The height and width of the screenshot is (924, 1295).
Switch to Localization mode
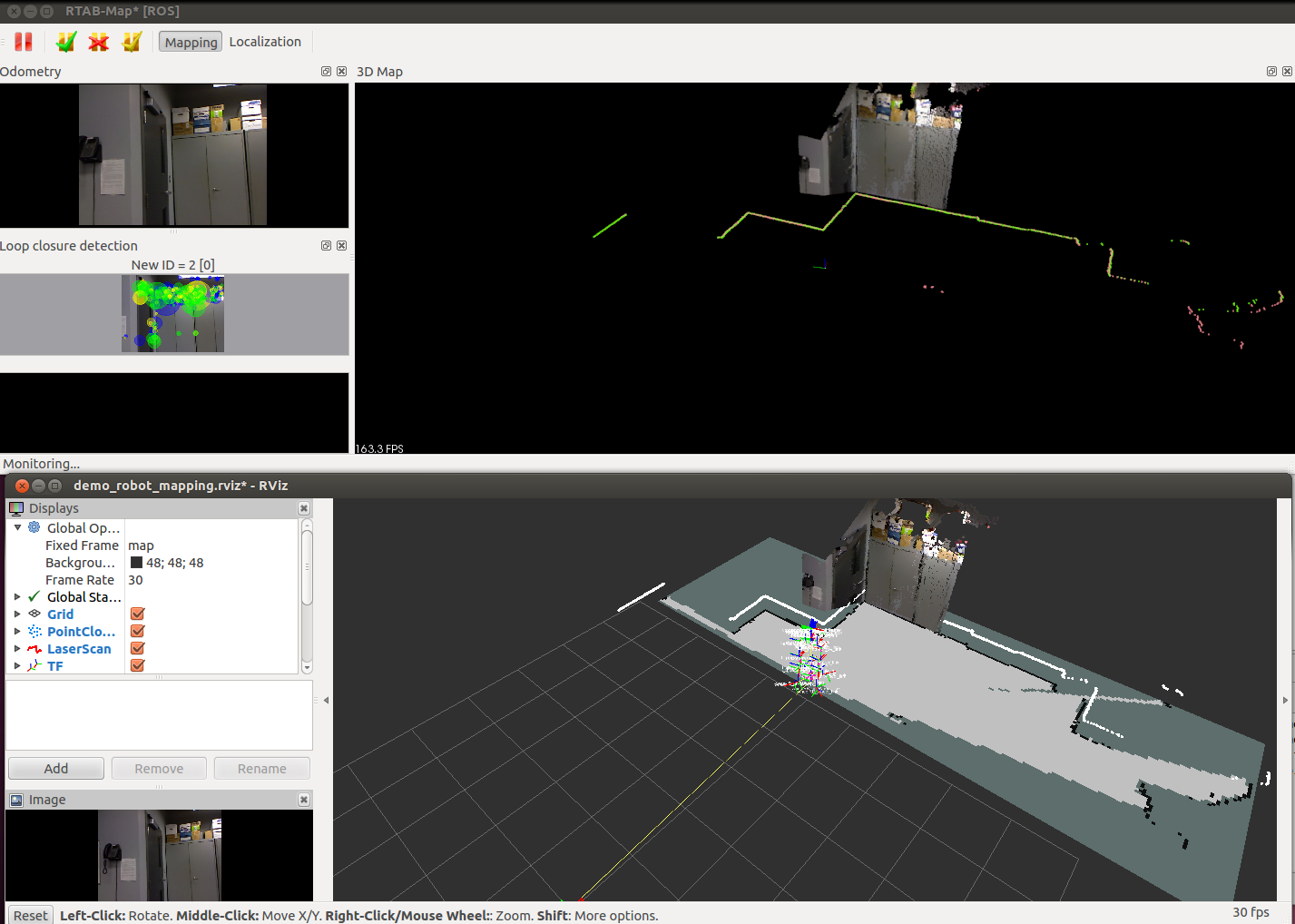coord(265,42)
